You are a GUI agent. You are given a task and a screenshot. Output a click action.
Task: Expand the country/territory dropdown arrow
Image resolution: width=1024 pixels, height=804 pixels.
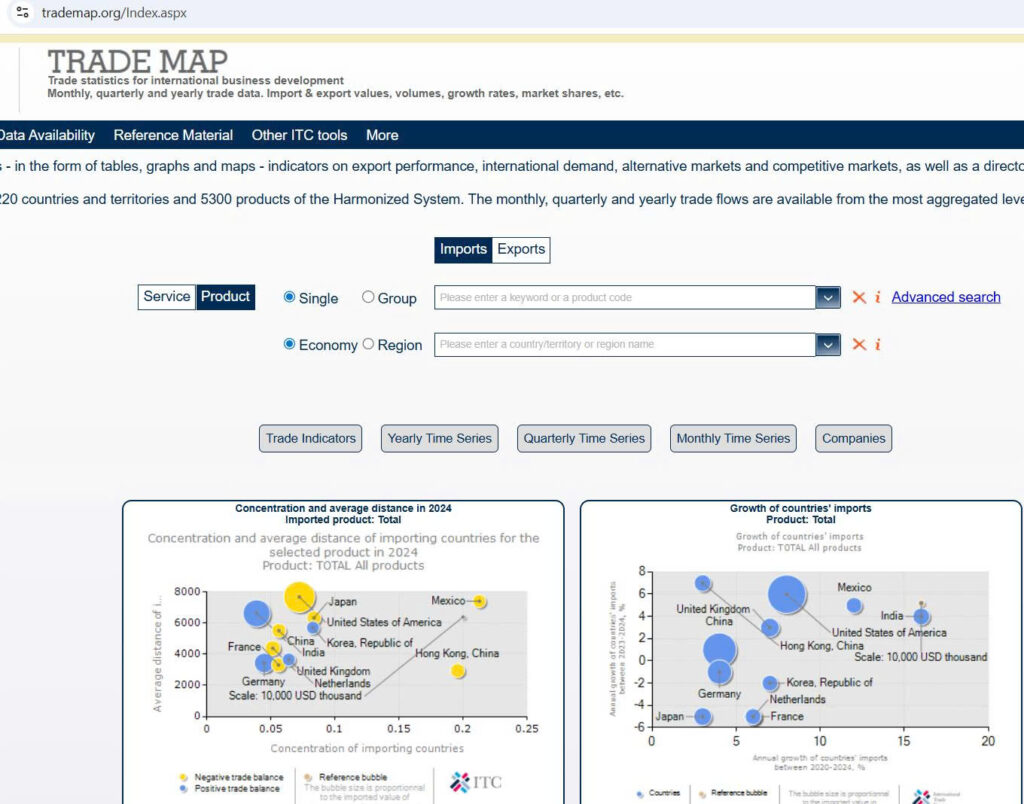[x=828, y=344]
